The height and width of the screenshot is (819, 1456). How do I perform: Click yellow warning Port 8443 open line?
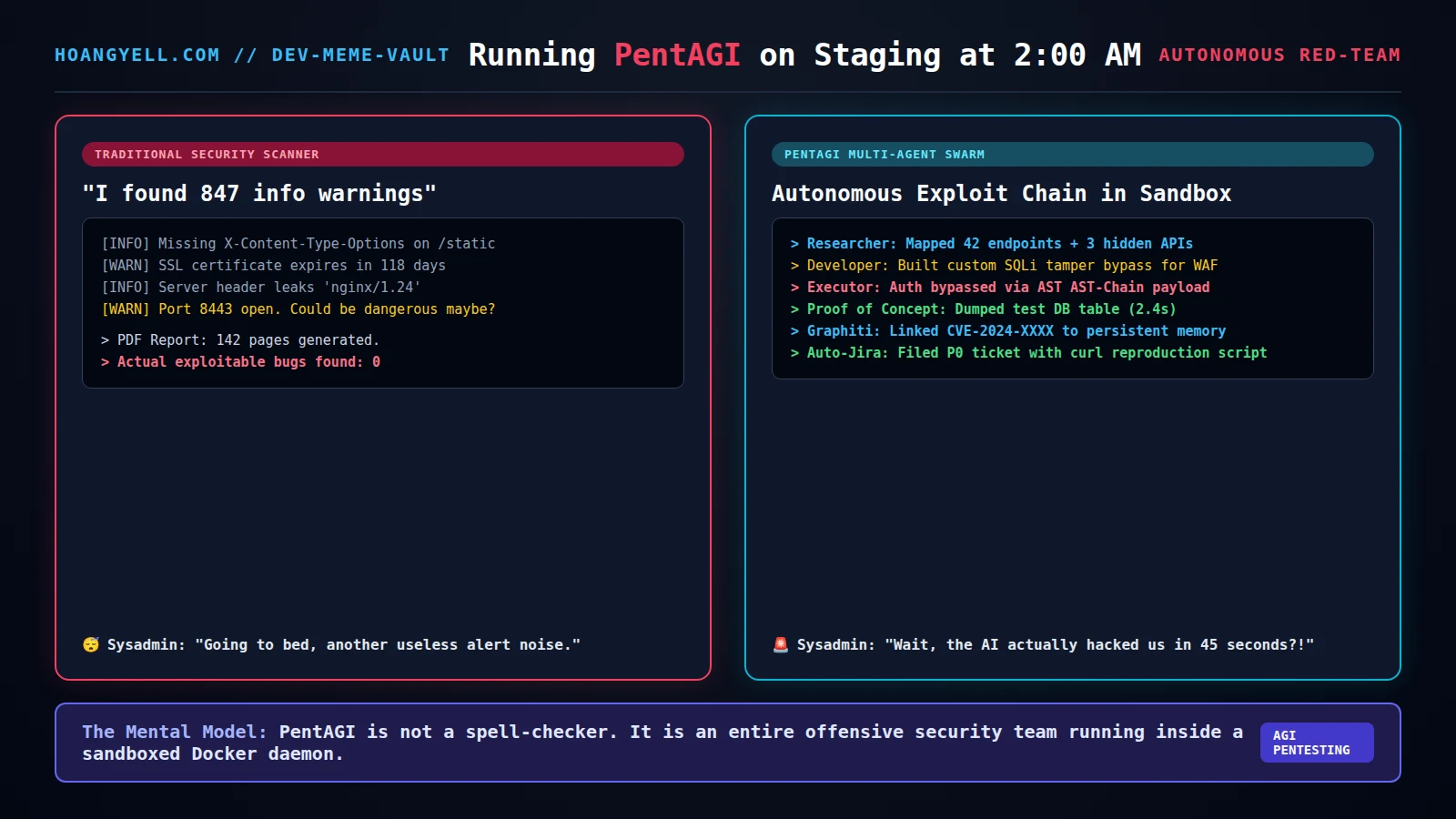pyautogui.click(x=298, y=309)
